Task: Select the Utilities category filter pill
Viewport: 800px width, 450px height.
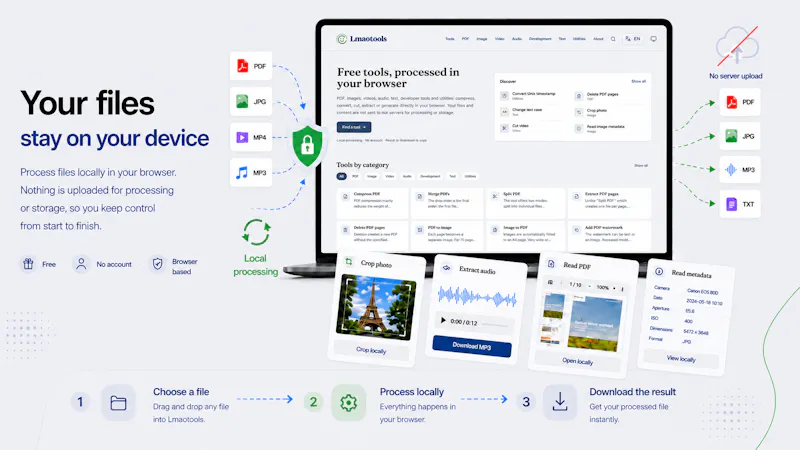Action: (x=470, y=176)
